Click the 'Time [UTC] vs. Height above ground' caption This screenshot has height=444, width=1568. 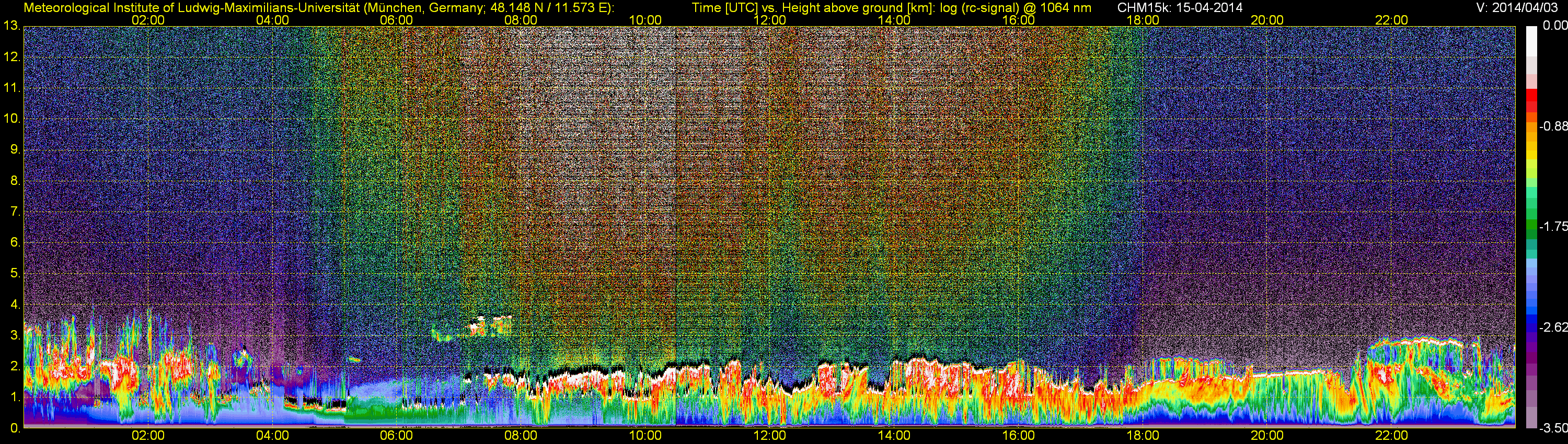tap(891, 8)
